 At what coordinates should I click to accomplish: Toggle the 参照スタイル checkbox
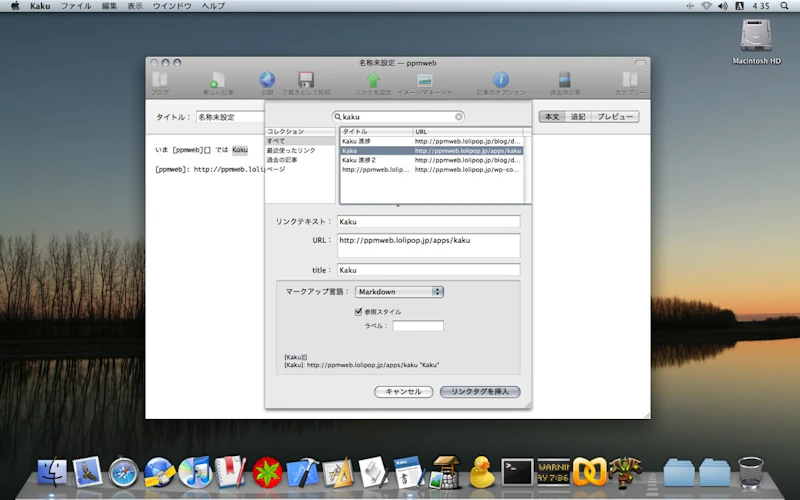(359, 312)
